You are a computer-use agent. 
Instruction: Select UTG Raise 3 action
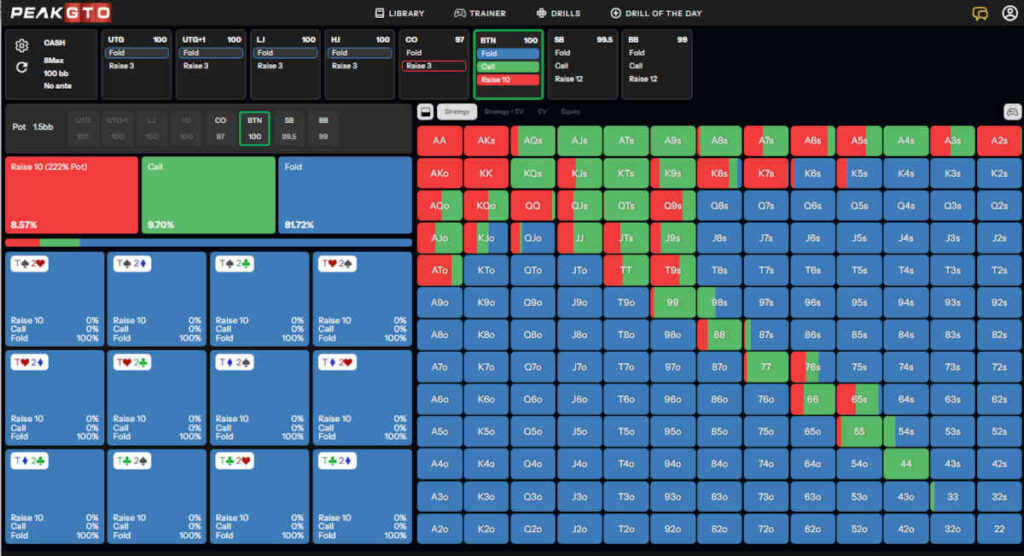(x=136, y=66)
